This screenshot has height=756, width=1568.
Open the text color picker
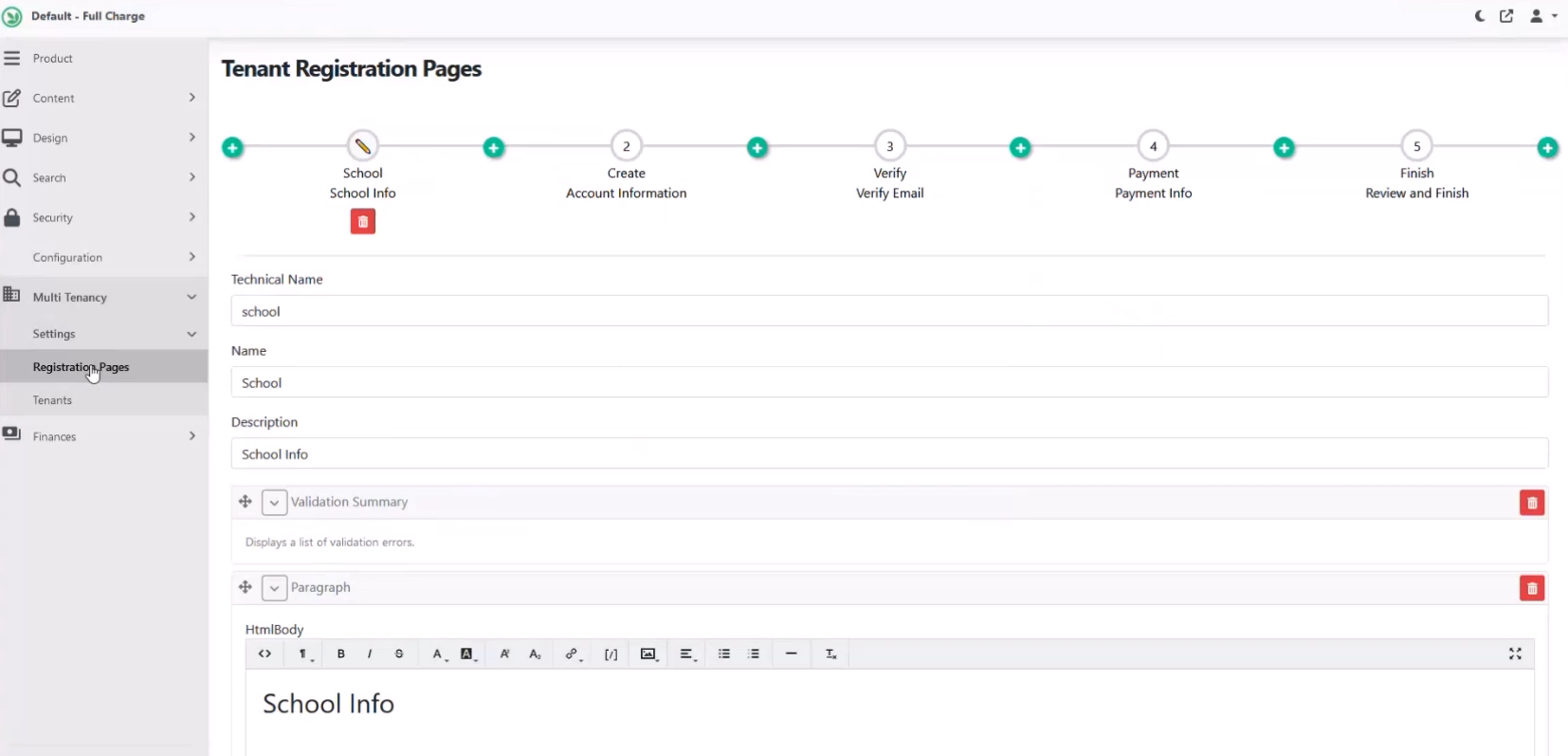pos(439,655)
